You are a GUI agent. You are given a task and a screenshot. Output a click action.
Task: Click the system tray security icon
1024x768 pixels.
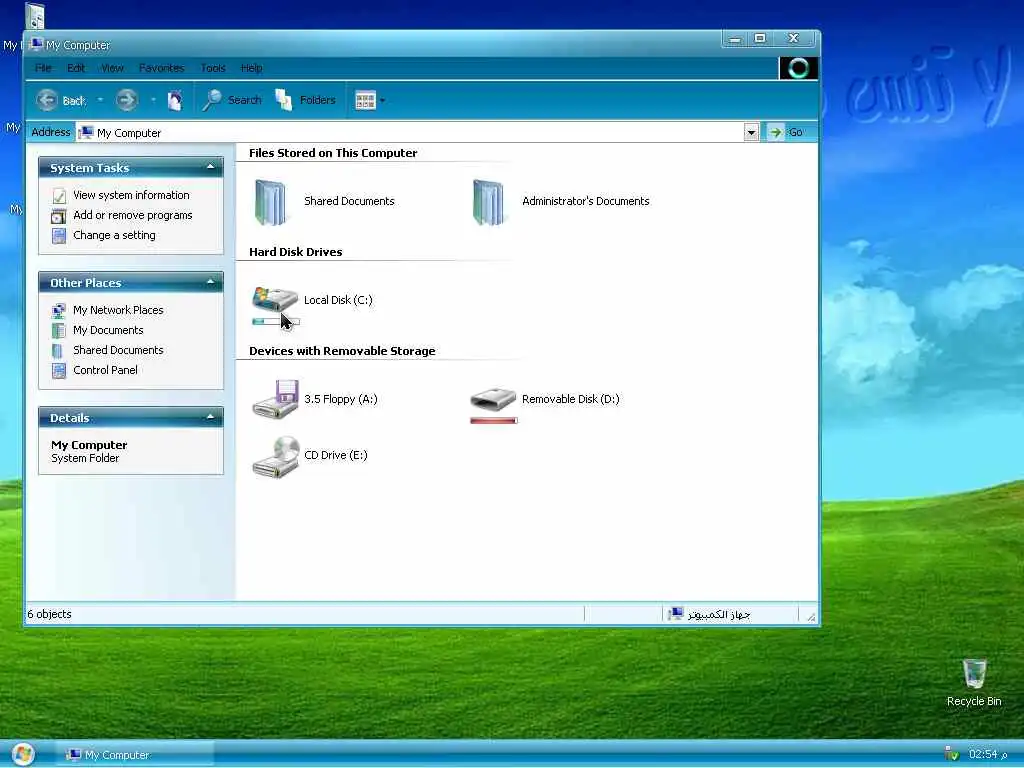(952, 754)
